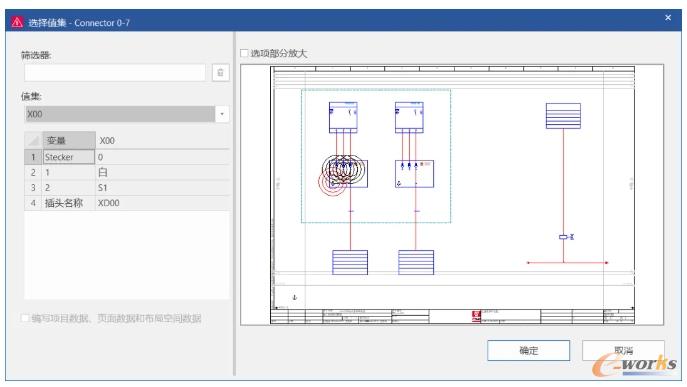Image resolution: width=687 pixels, height=387 pixels.
Task: Click the red logo in the drawing title block
Action: [x=476, y=316]
